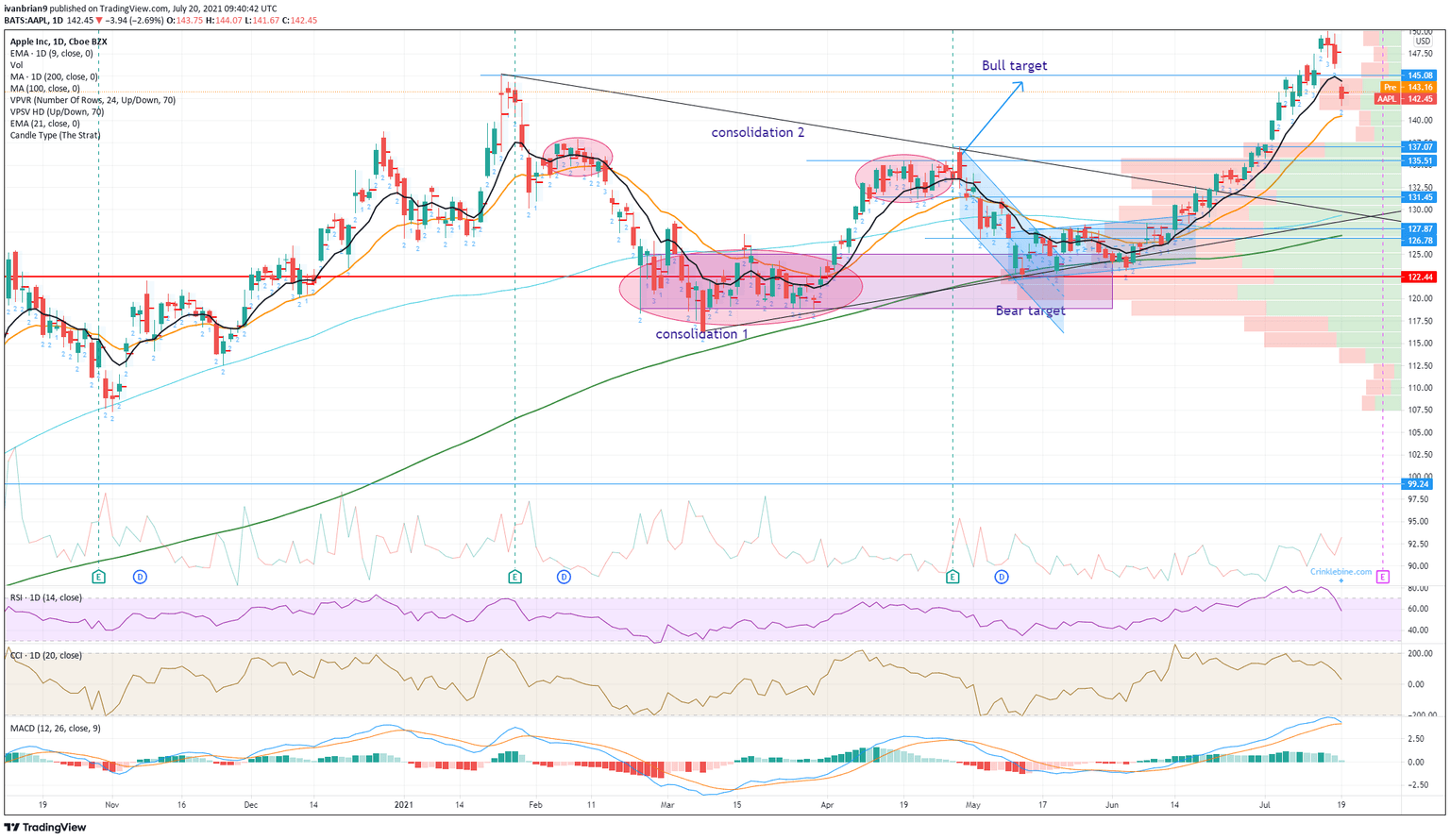Viewport: 1450px width, 840px height.
Task: Select the RSI - 1D (14, close) pane label
Action: point(45,597)
